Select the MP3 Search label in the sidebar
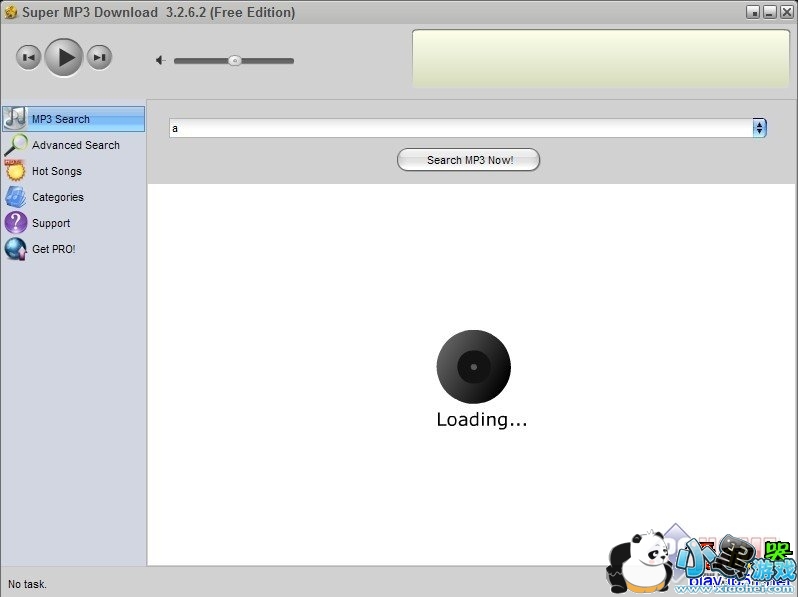The image size is (798, 597). pos(61,119)
